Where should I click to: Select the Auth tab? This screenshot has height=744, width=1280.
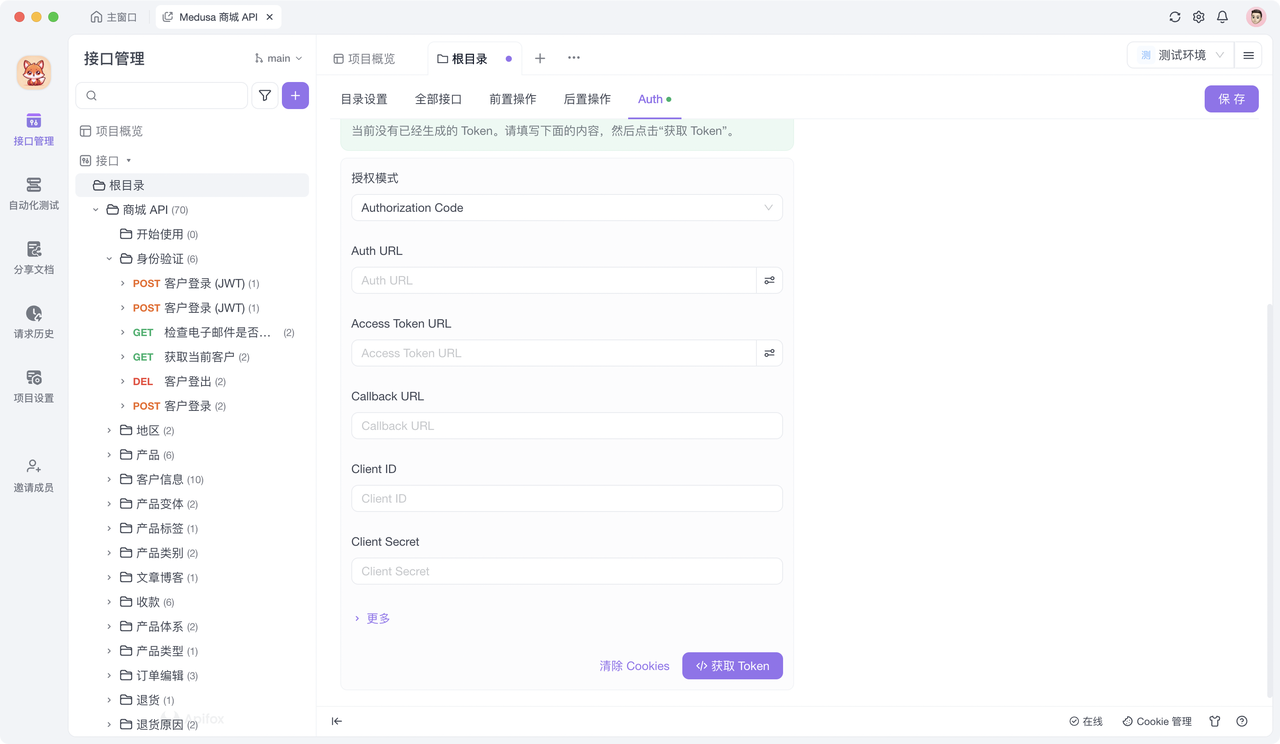654,99
